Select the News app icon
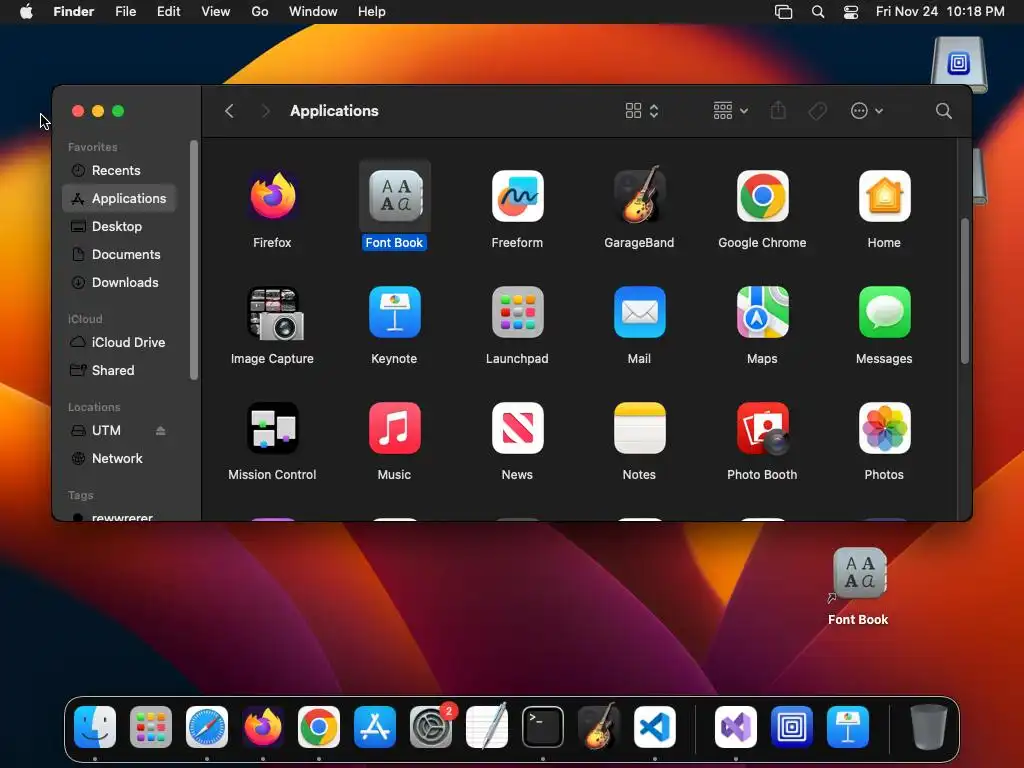Viewport: 1024px width, 768px height. point(517,428)
